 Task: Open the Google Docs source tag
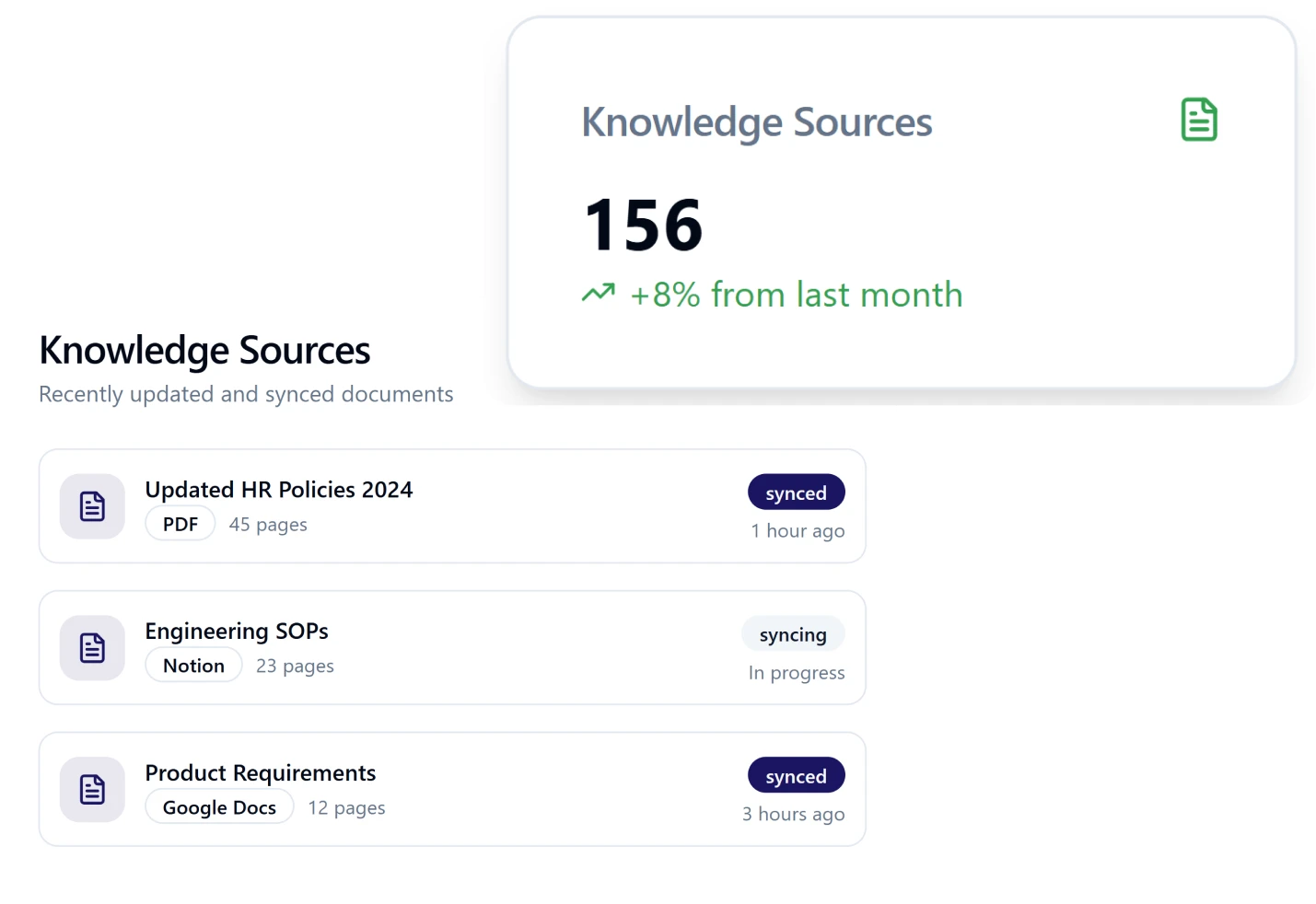219,806
